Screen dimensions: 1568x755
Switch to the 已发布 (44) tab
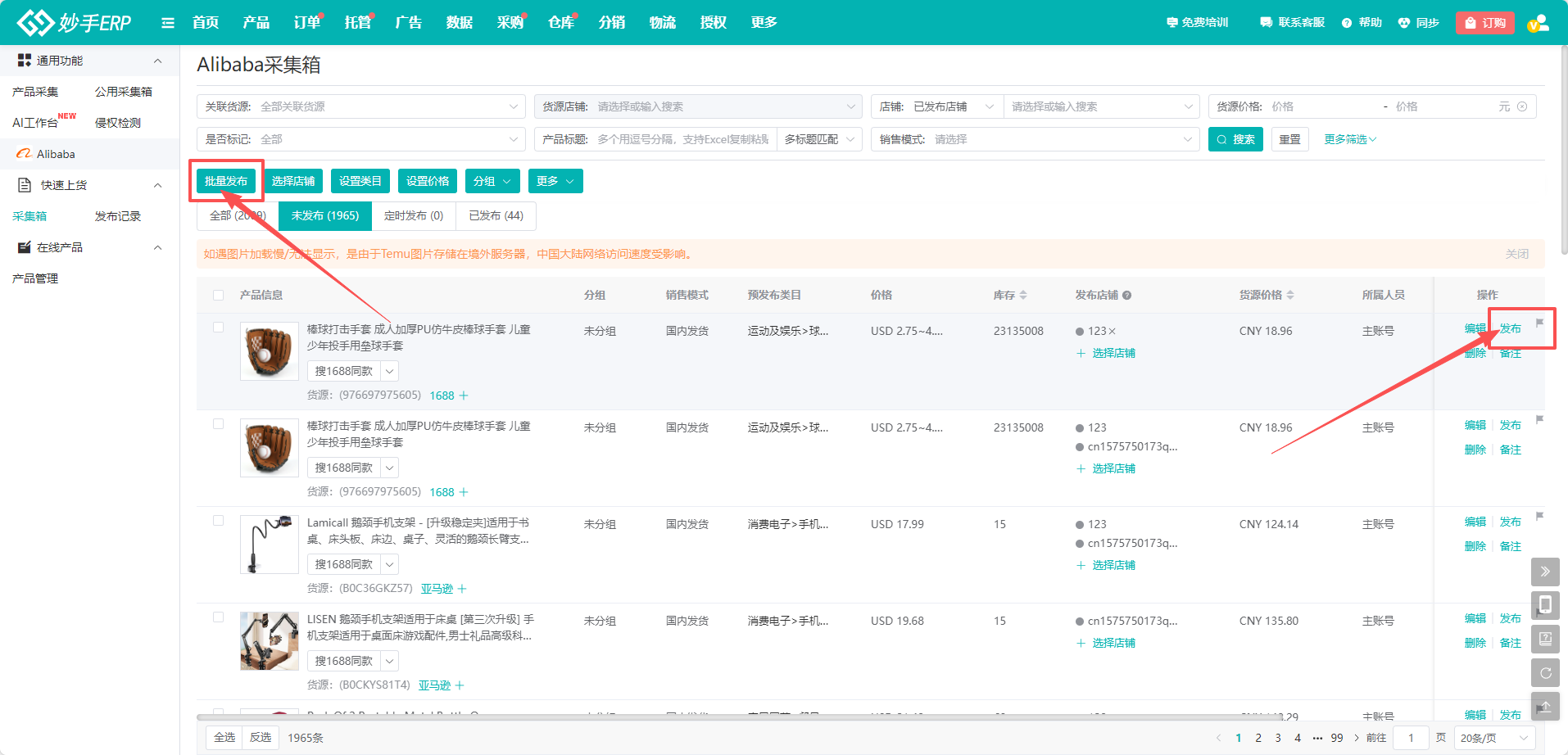pos(496,216)
